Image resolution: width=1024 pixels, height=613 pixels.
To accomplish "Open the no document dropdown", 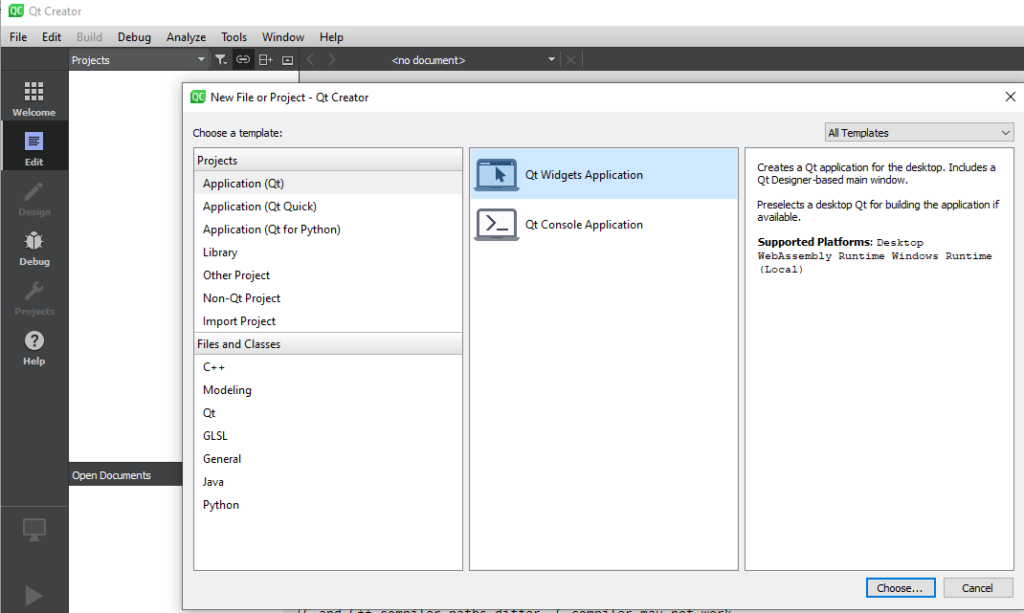I will 473,60.
